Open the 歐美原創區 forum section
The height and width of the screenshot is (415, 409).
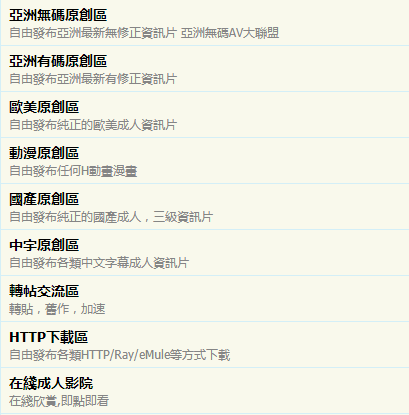tap(44, 107)
